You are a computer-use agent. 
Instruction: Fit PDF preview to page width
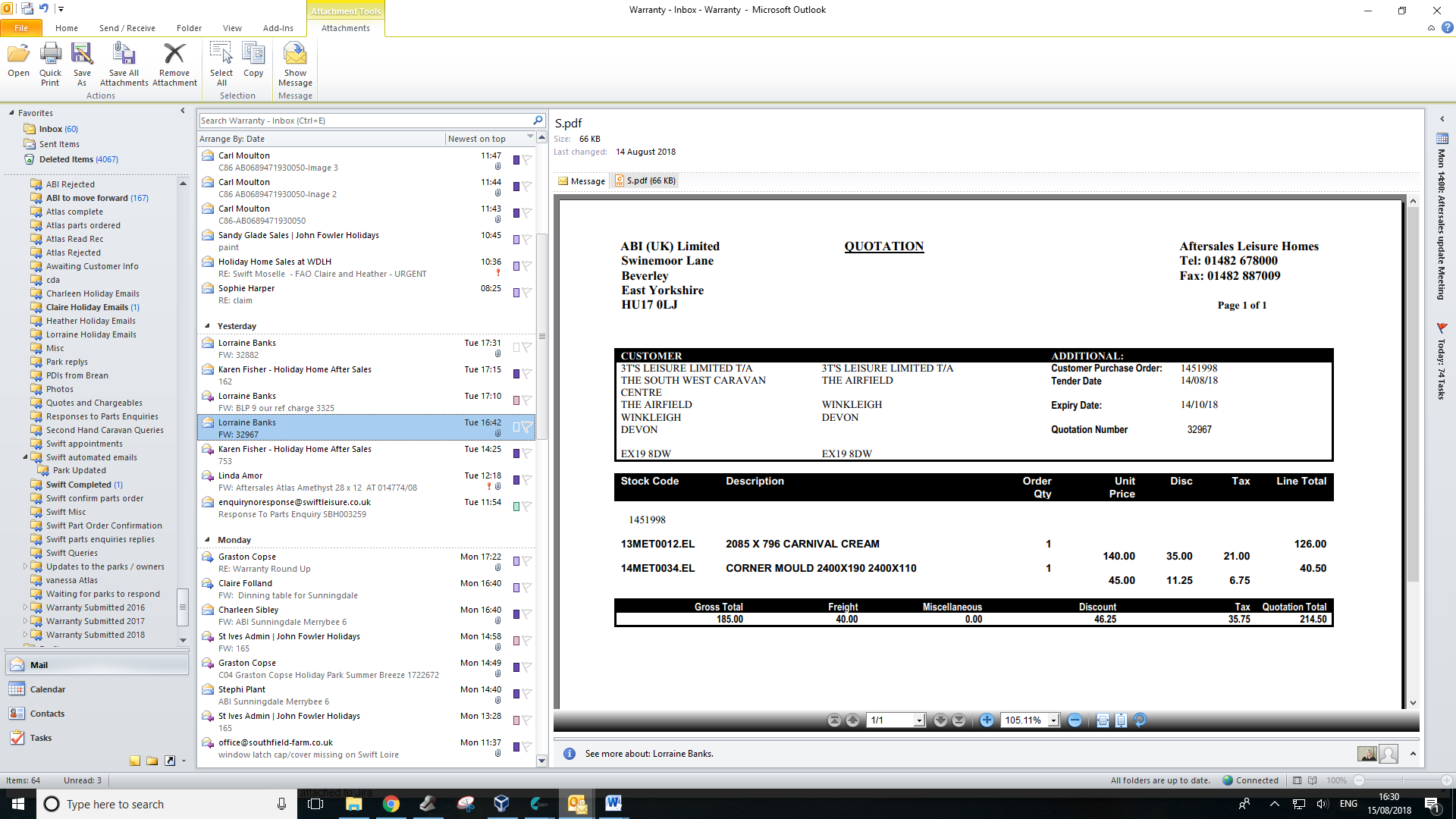[1103, 720]
